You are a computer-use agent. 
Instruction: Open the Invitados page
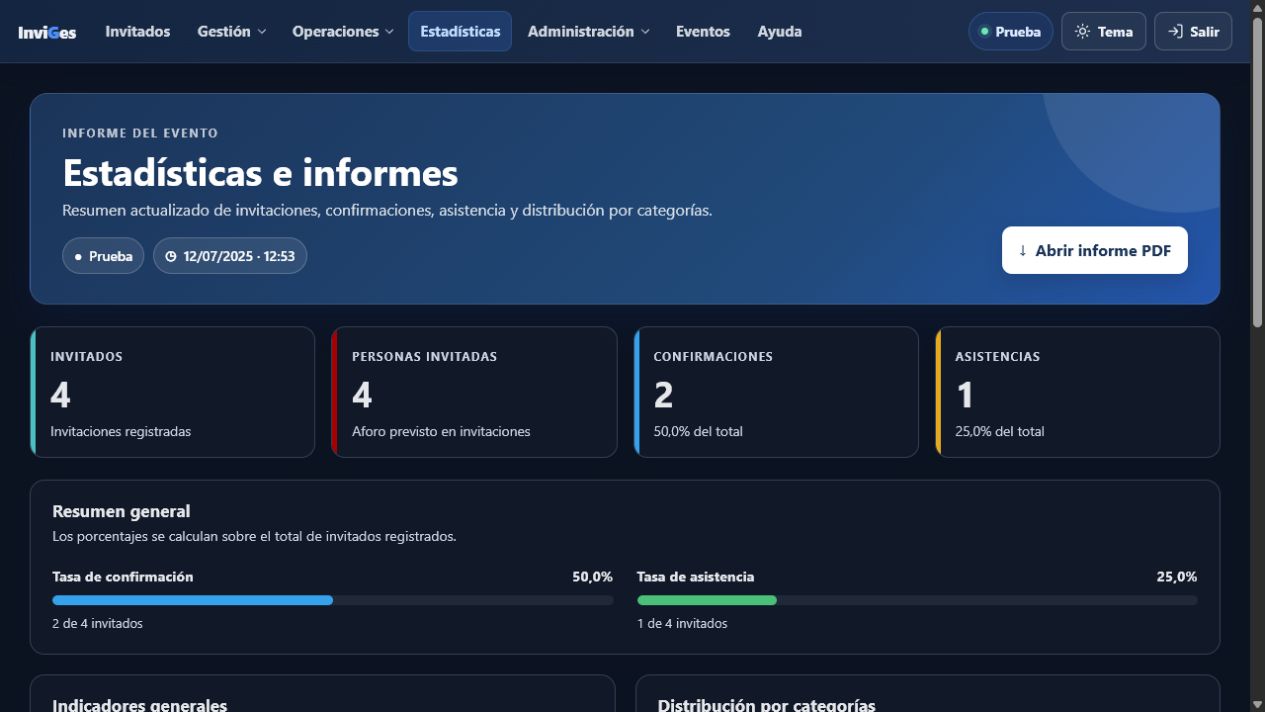coord(138,31)
